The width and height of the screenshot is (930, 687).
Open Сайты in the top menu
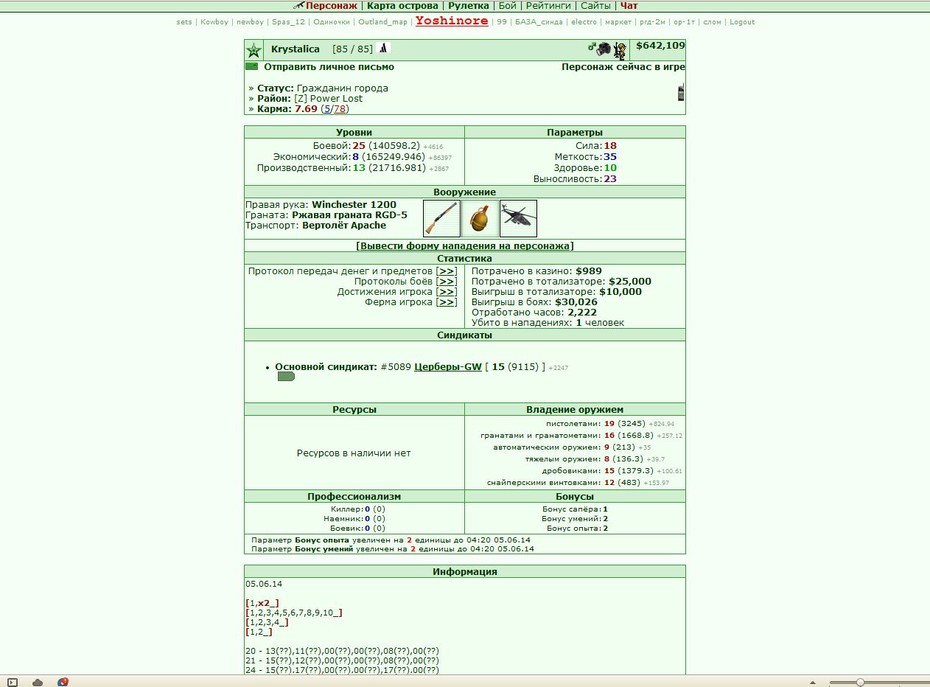coord(595,5)
